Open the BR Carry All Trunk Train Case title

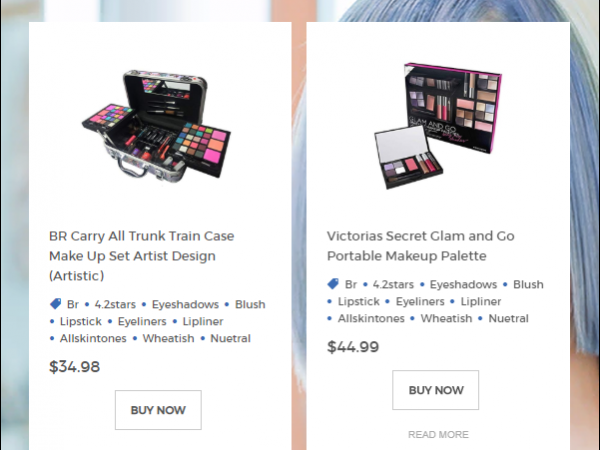click(x=142, y=256)
